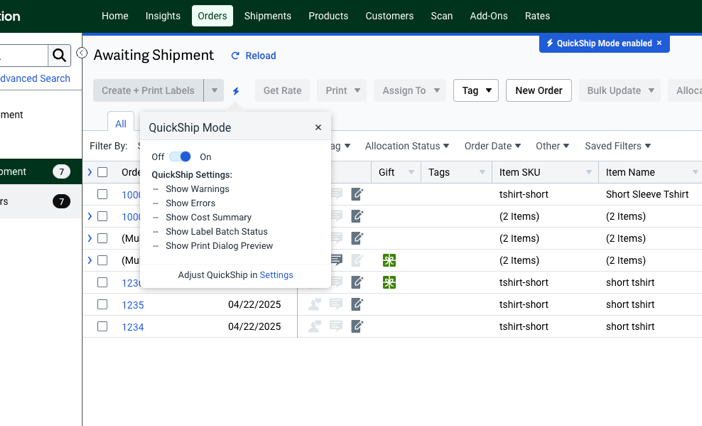Click the dark notes icon beside the faded edit icon
702x426 pixels.
(x=336, y=260)
